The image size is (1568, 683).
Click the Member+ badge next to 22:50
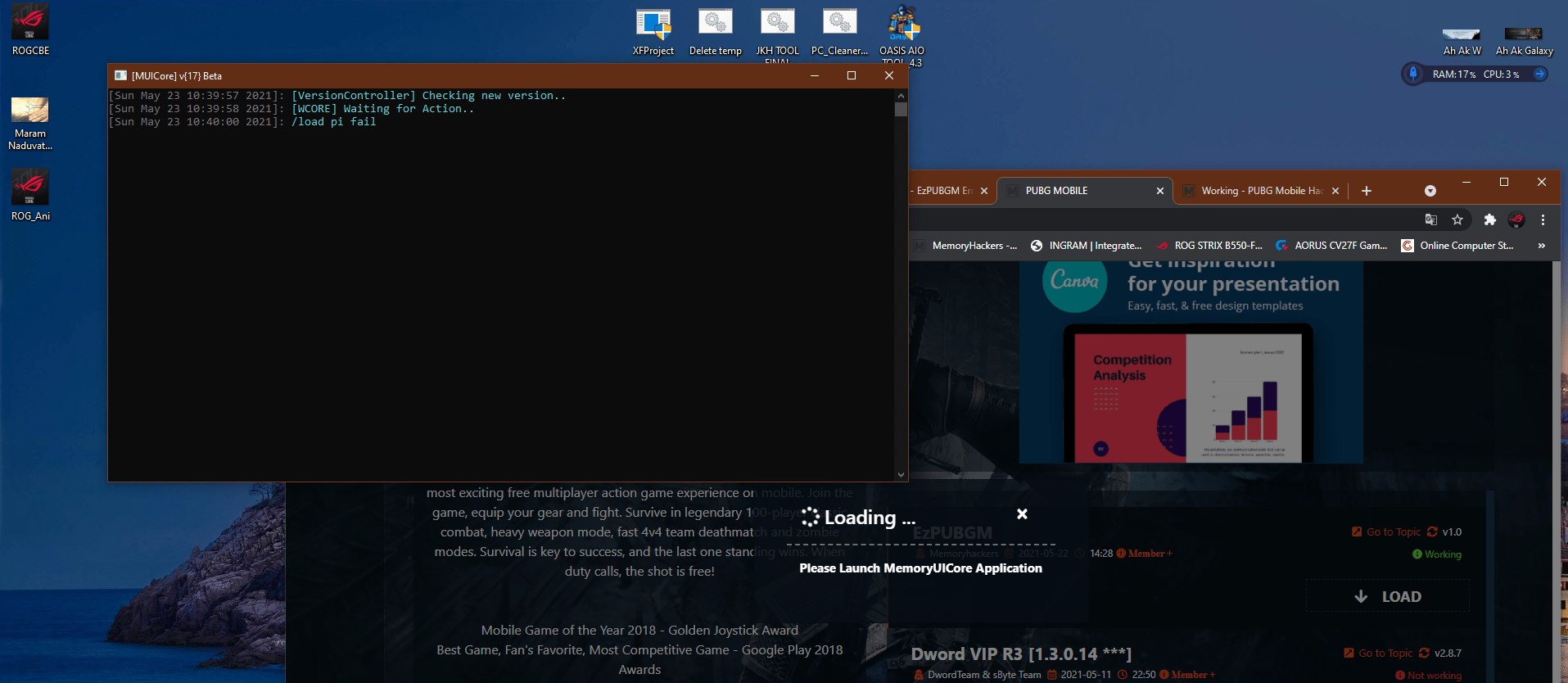click(x=1187, y=675)
